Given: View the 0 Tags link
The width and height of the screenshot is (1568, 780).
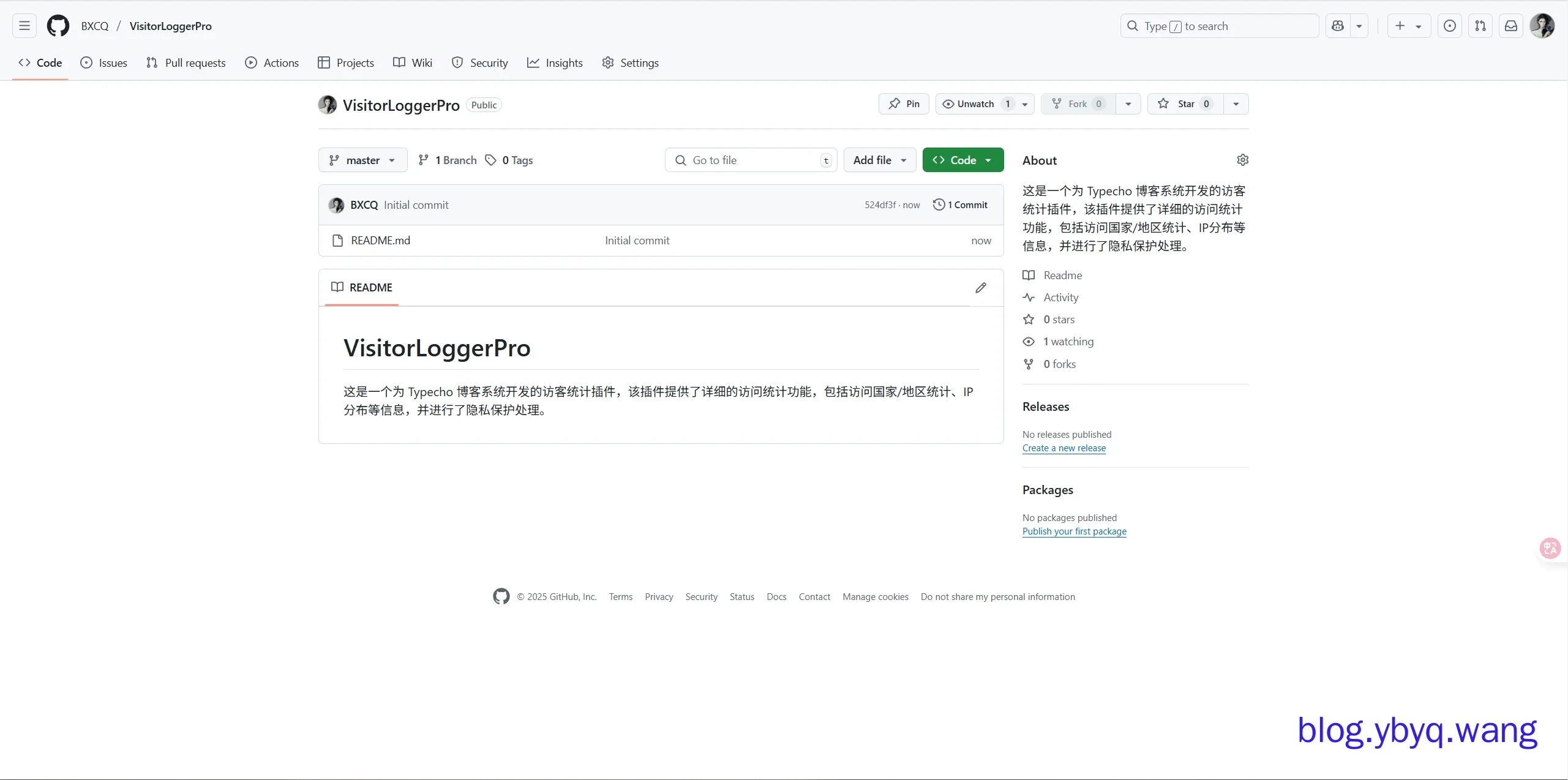Looking at the screenshot, I should 509,160.
